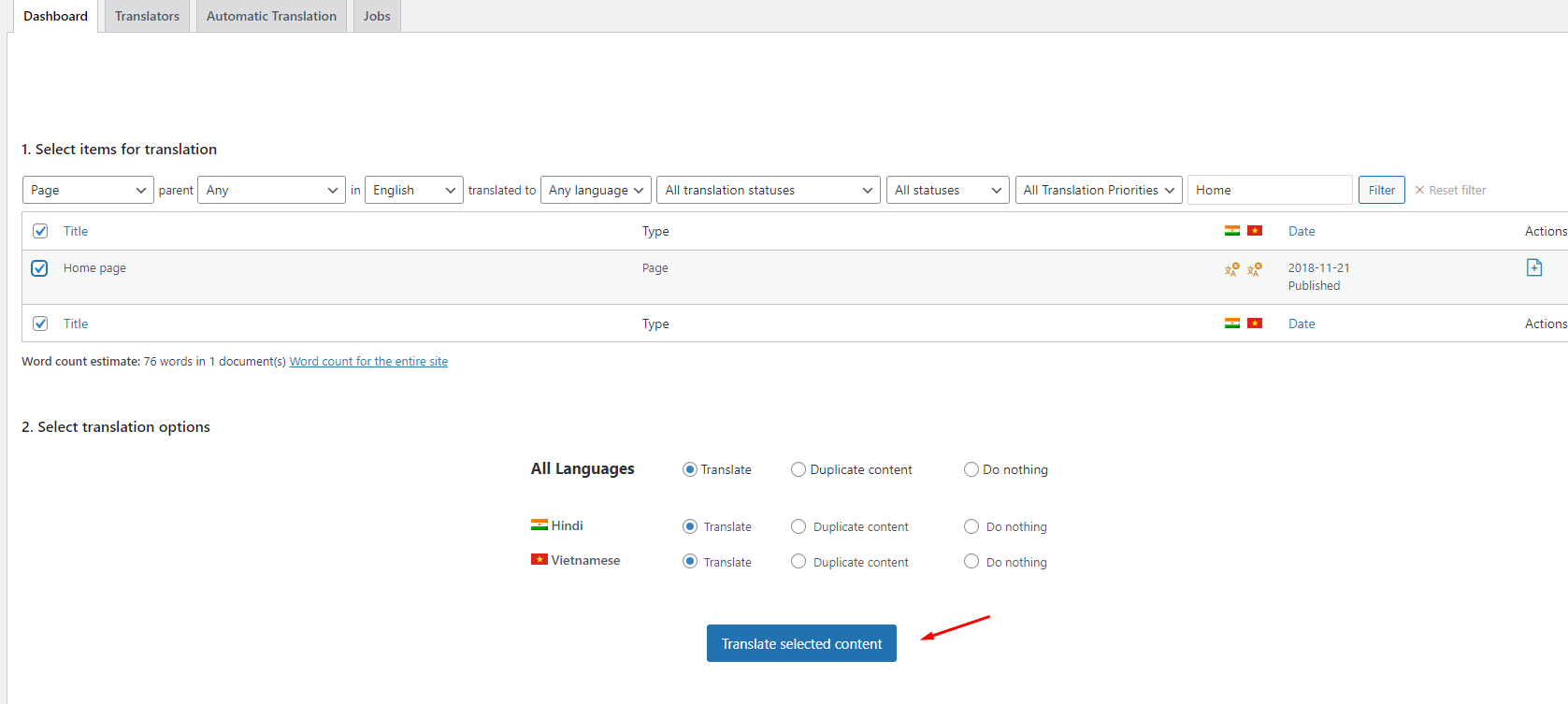
Task: Toggle select-all checkbox in table header
Action: [x=40, y=231]
